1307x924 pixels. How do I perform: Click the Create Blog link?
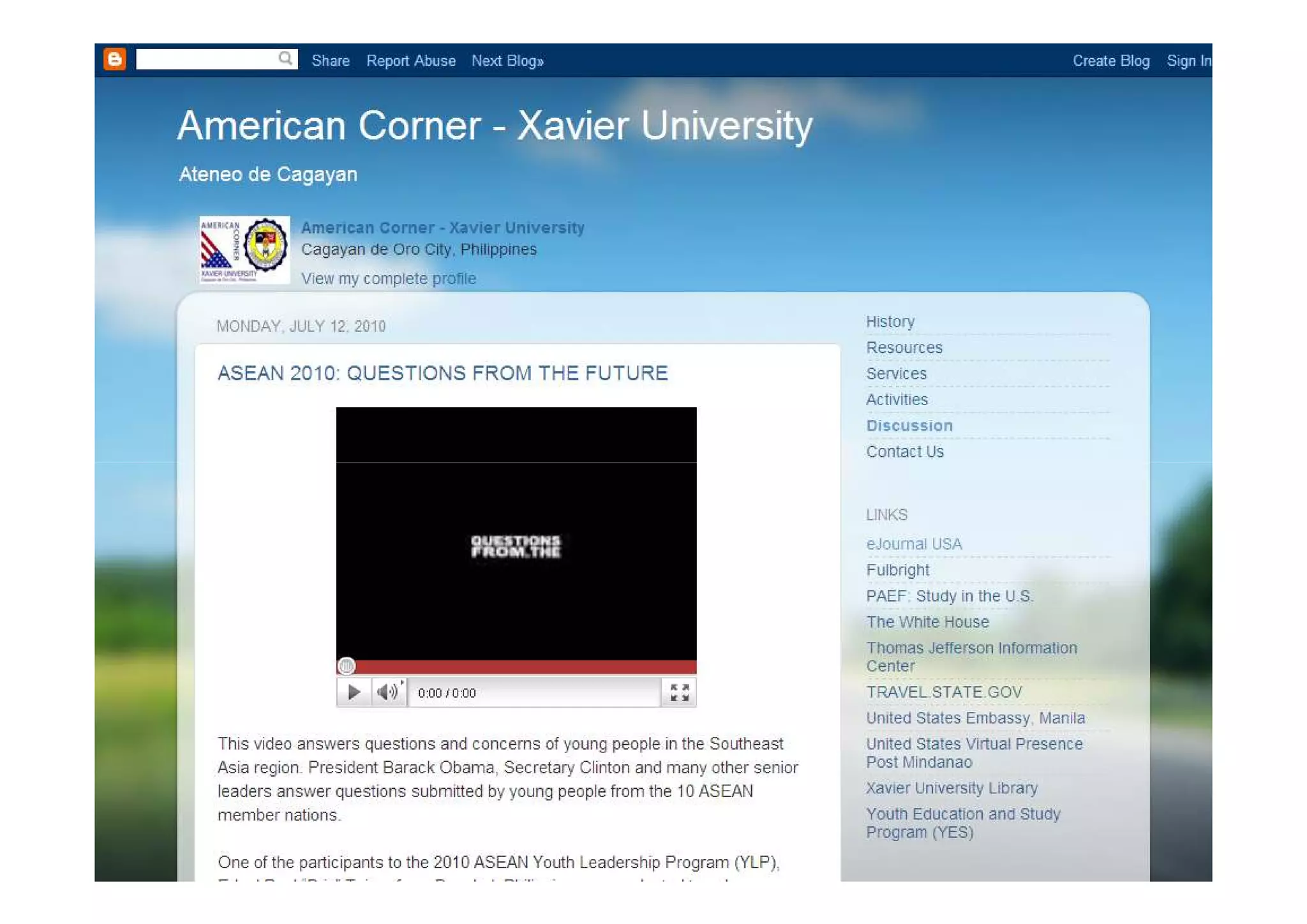click(x=1110, y=61)
